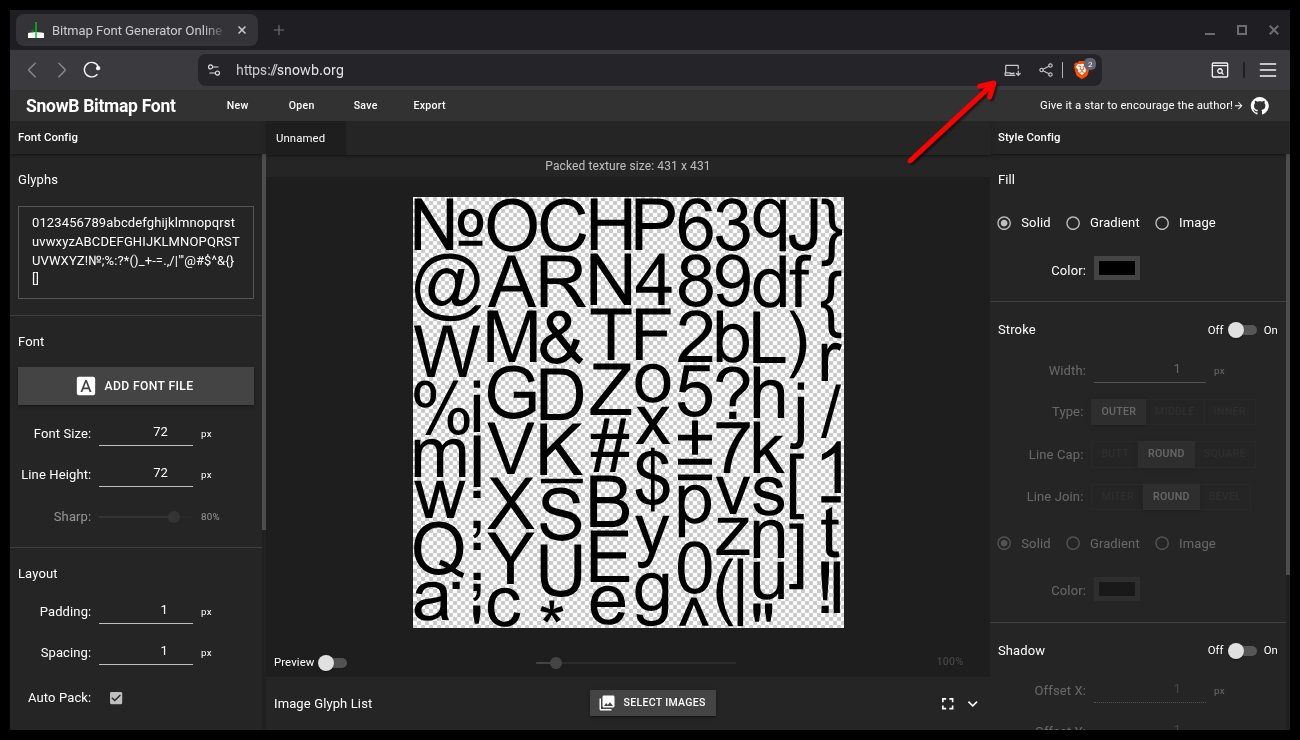Toggle the Stroke switch on
This screenshot has height=740, width=1300.
click(x=1242, y=330)
